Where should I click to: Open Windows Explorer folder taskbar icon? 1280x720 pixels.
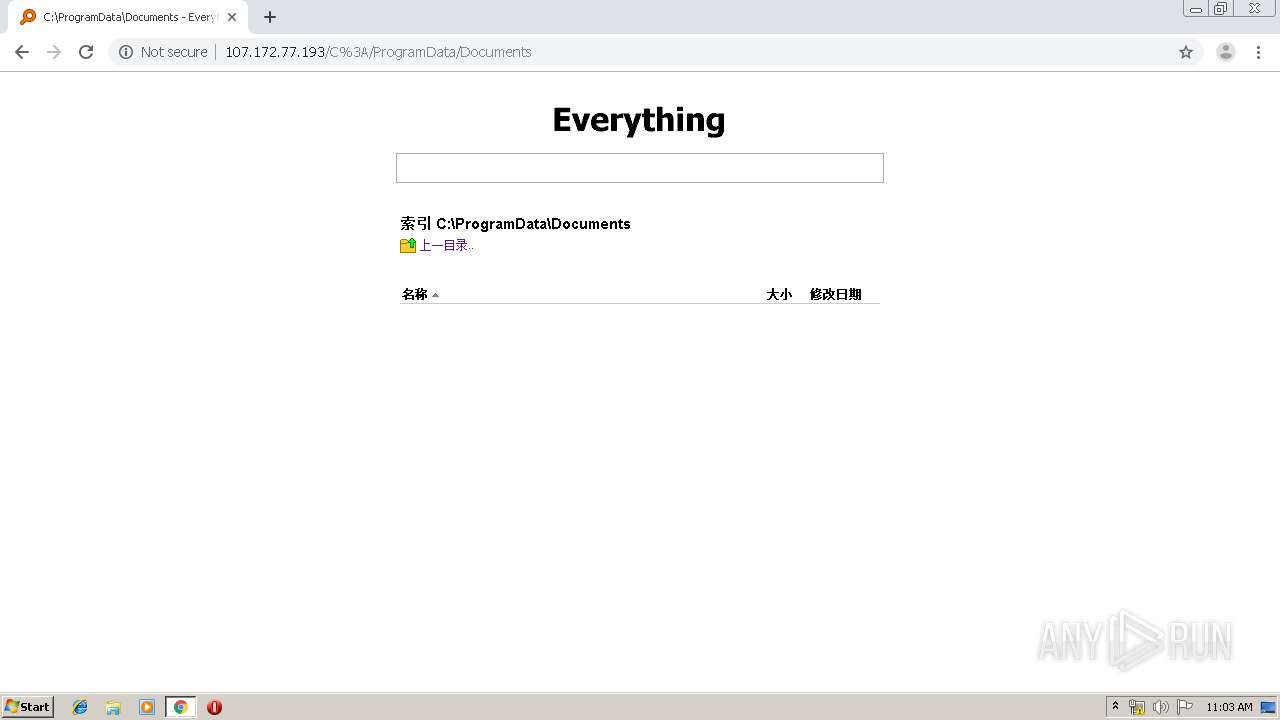tap(113, 707)
